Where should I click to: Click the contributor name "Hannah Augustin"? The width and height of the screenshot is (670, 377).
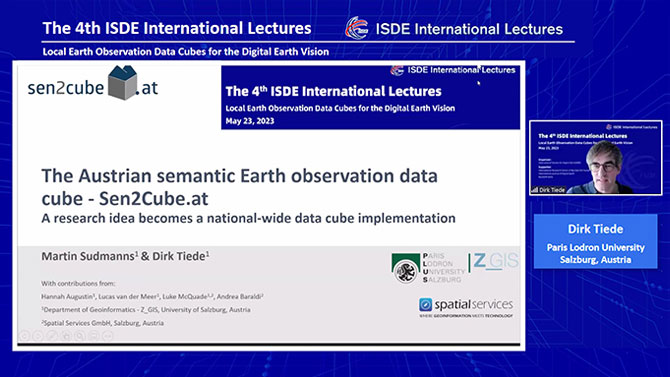pyautogui.click(x=67, y=296)
